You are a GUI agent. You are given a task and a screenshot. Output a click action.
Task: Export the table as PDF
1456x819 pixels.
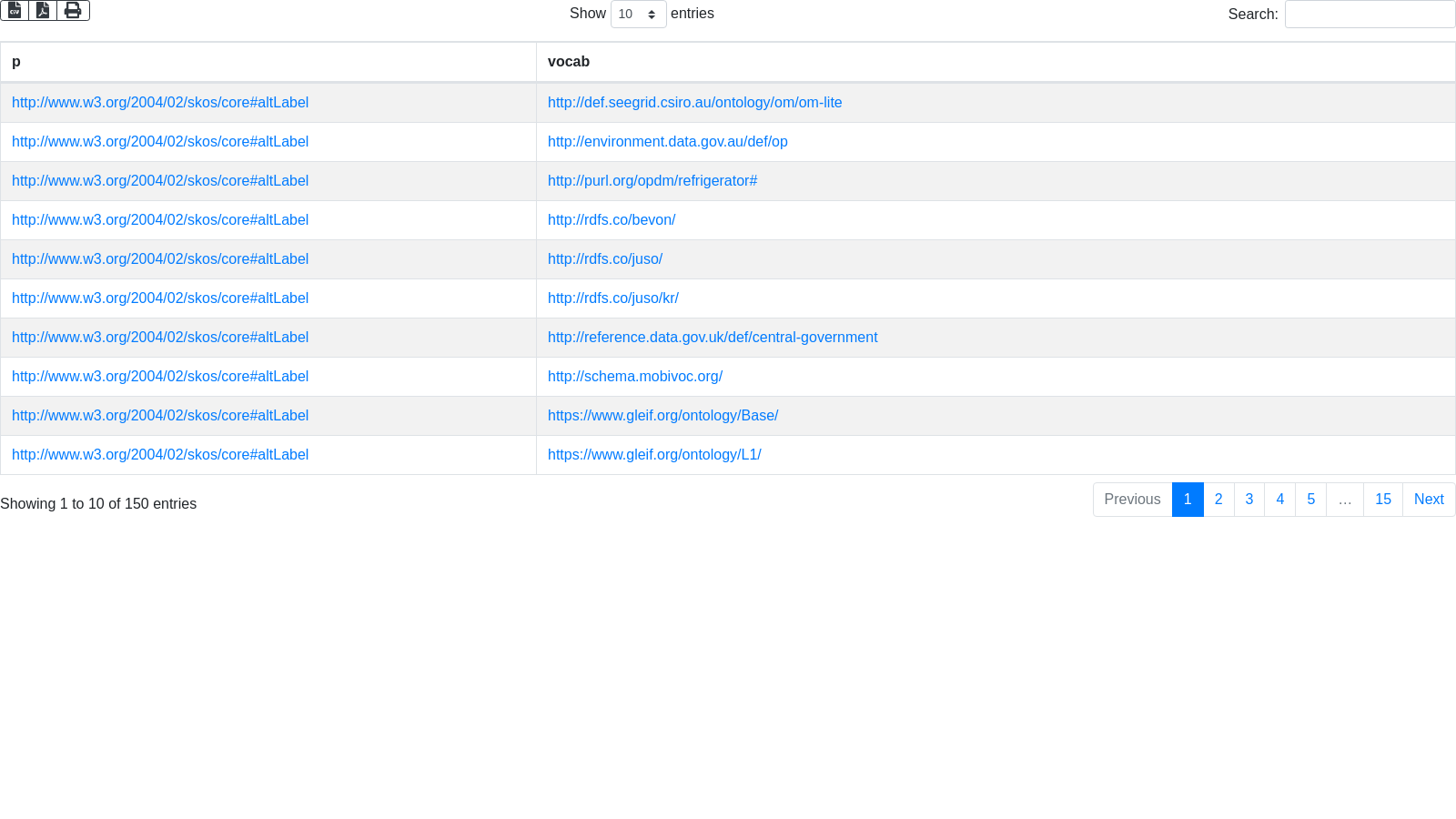click(x=43, y=11)
